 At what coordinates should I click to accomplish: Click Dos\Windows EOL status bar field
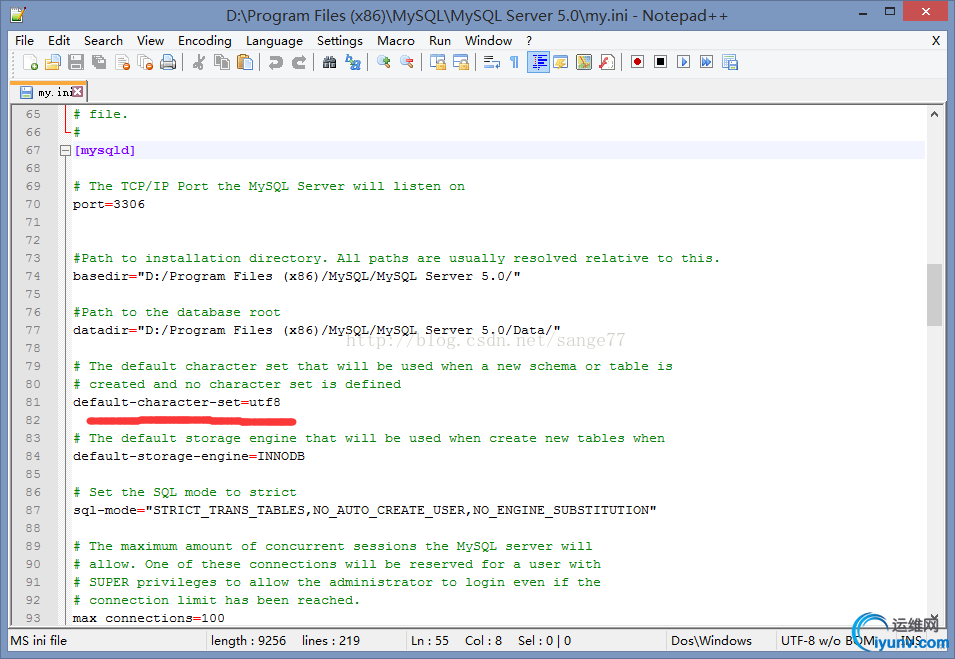711,641
